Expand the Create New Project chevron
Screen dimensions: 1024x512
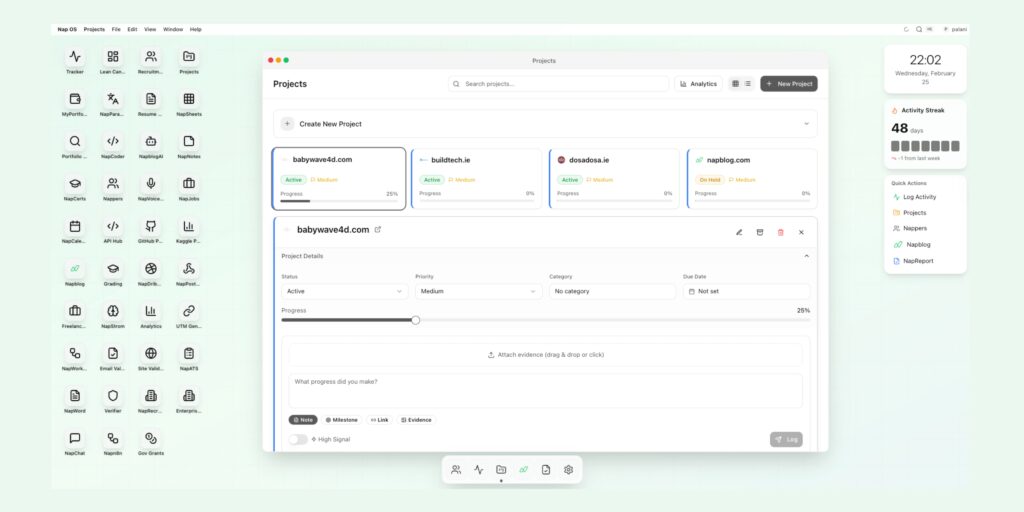807,124
